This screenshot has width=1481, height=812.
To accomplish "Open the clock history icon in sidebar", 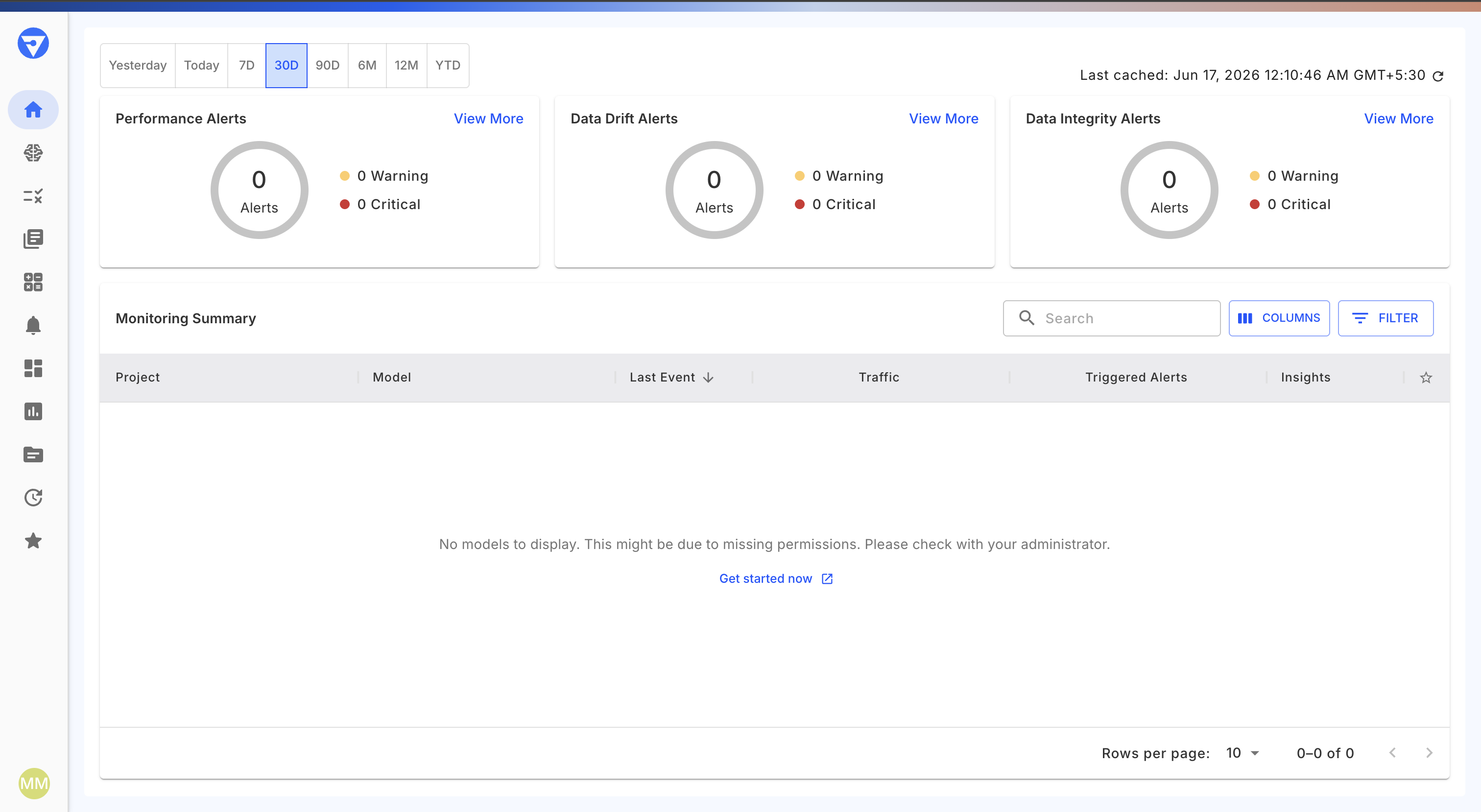I will [x=33, y=498].
